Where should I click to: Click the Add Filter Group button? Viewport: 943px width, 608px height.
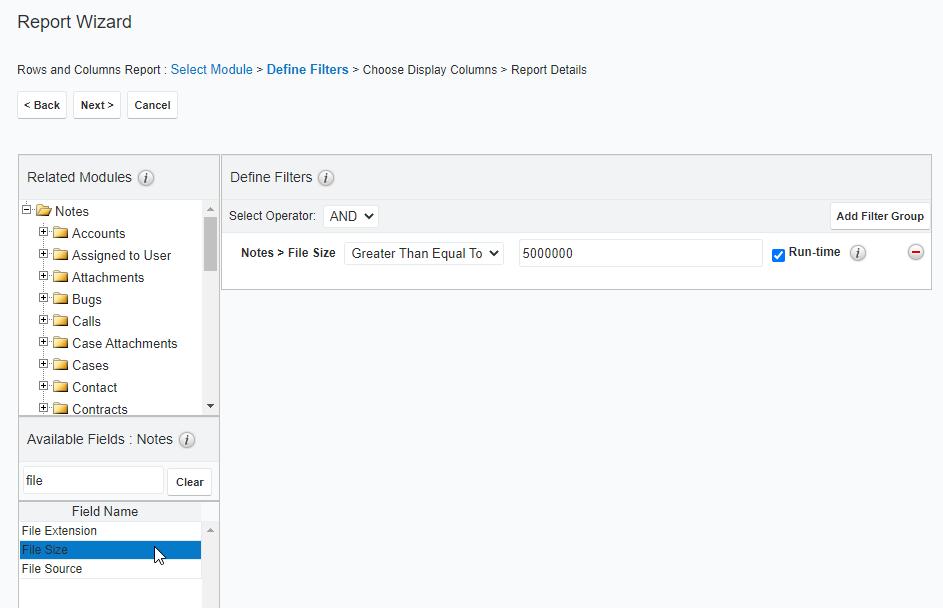(x=879, y=216)
